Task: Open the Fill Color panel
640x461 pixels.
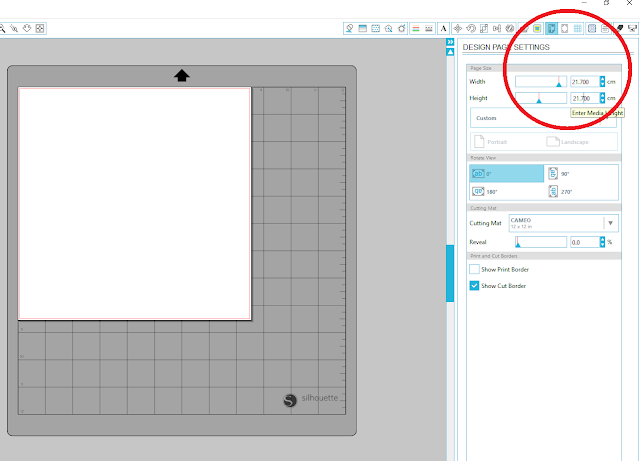Action: (349, 28)
